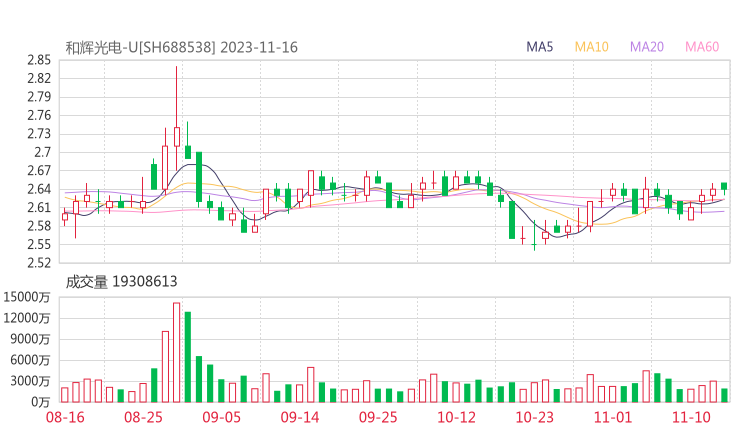The width and height of the screenshot is (740, 440).
Task: Select the MA20 legend label
Action: click(647, 47)
